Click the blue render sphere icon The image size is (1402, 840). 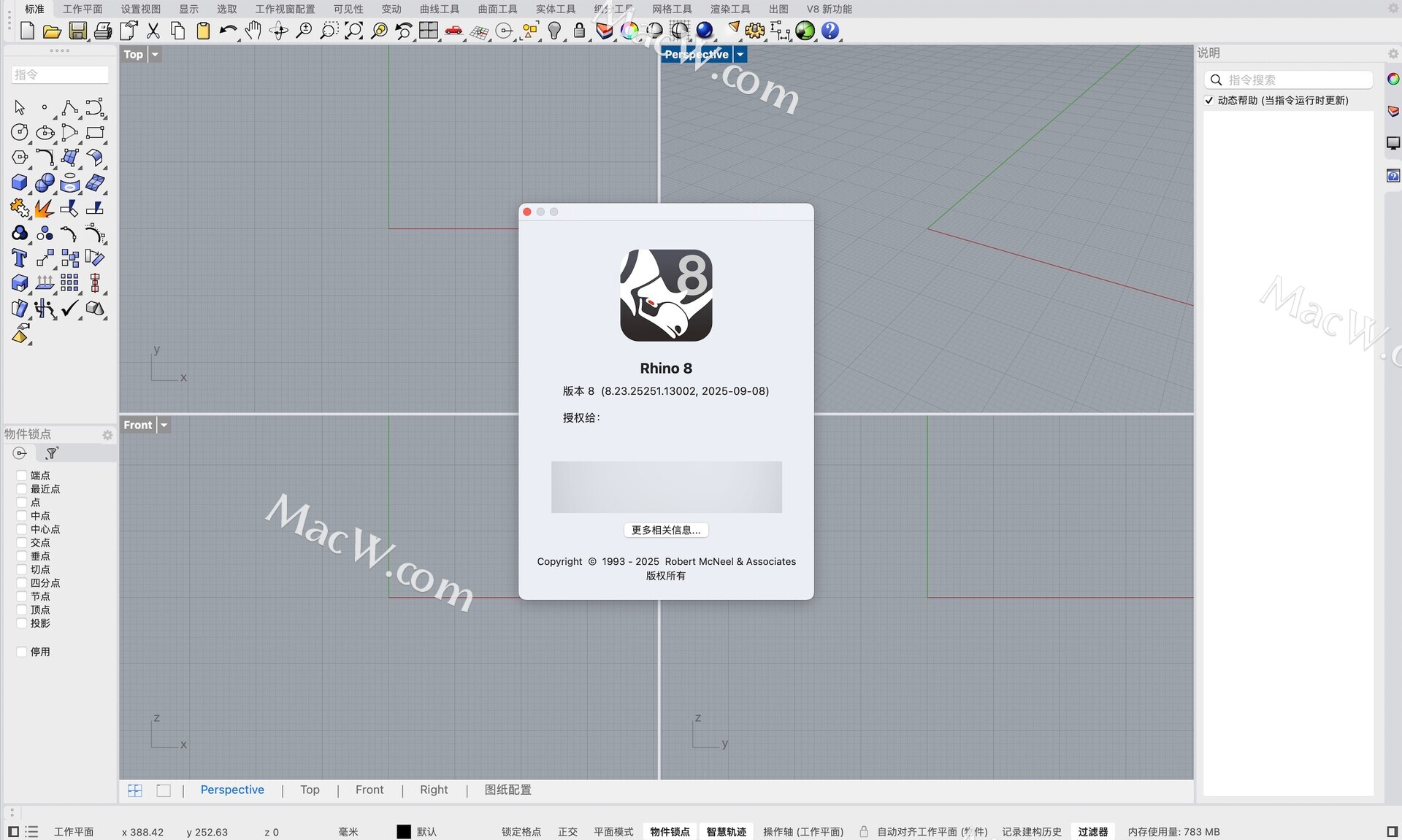tap(705, 31)
